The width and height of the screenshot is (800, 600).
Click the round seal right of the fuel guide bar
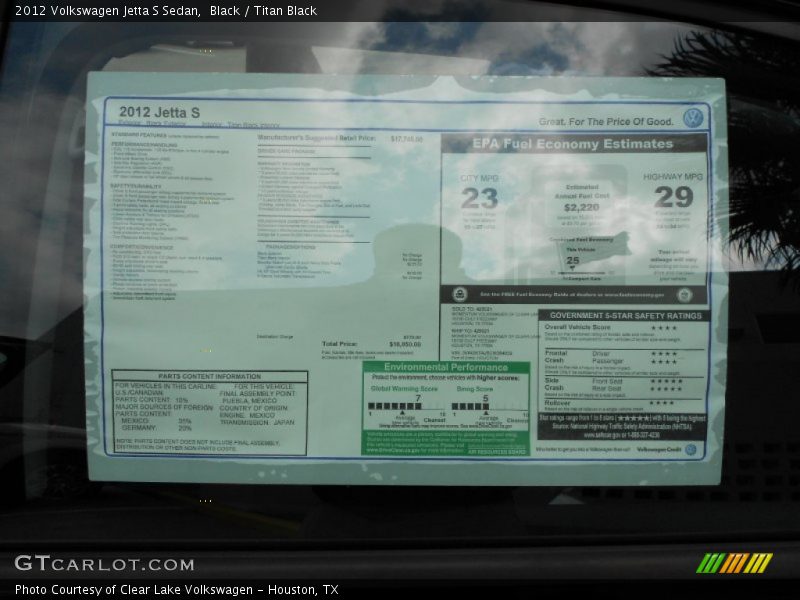click(684, 295)
